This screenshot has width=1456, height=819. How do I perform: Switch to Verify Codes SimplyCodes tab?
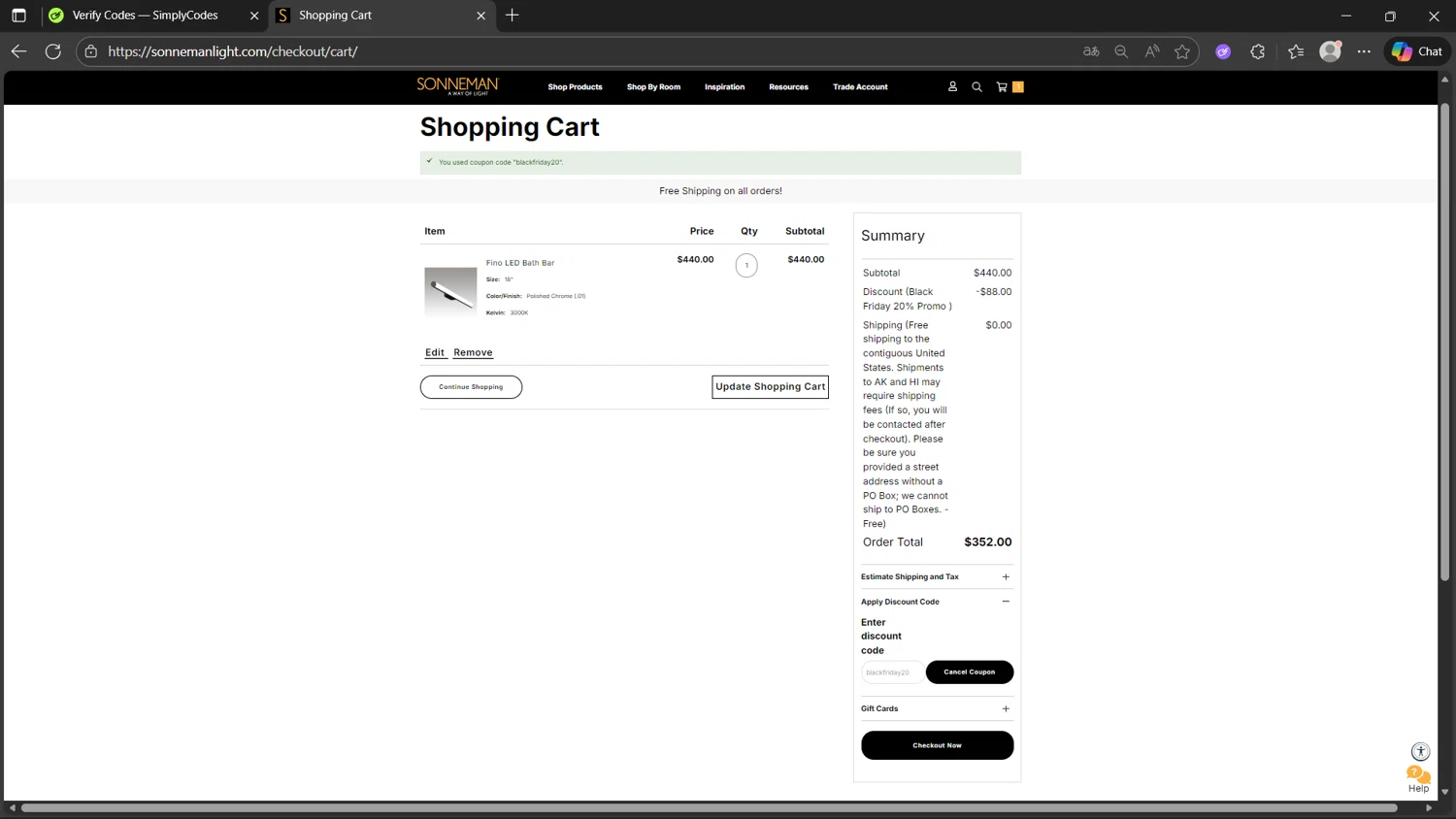click(x=146, y=16)
